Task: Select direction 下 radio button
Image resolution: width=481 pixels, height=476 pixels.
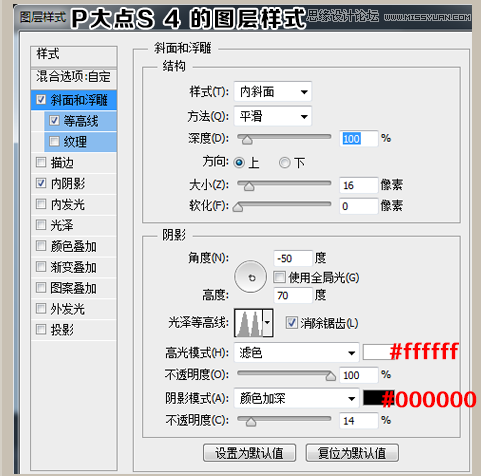Action: [x=284, y=163]
